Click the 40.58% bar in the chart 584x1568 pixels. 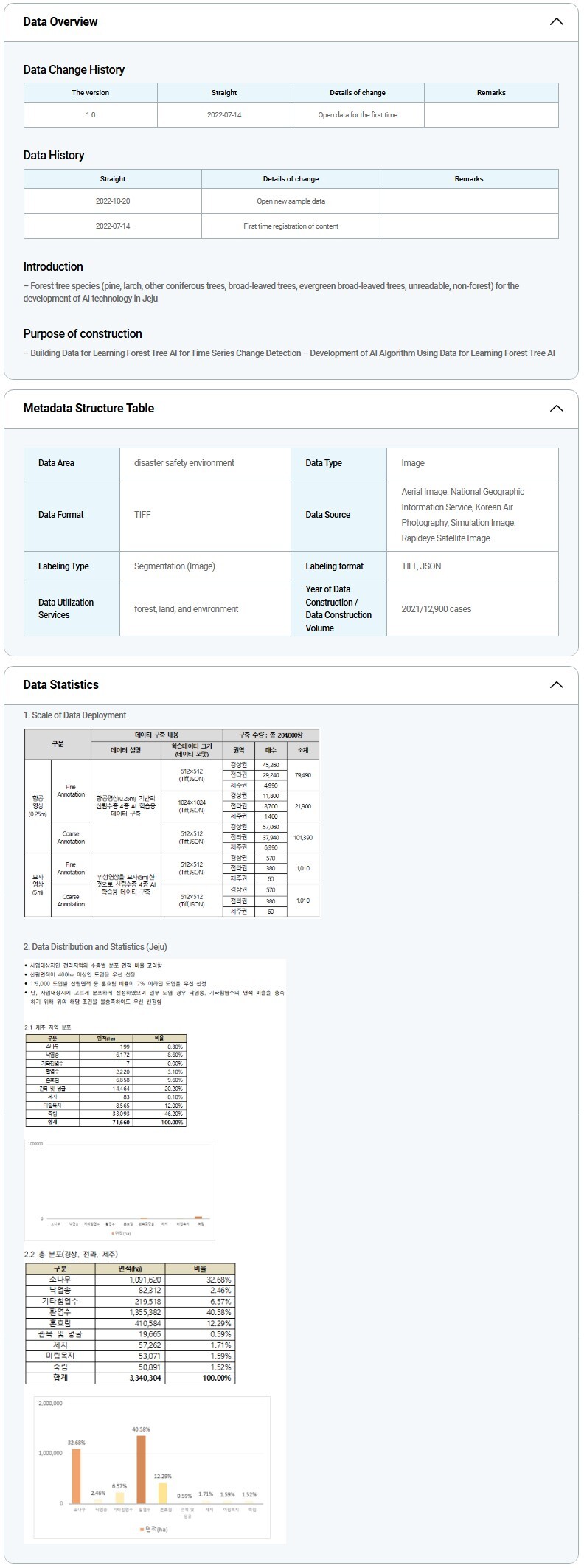pyautogui.click(x=141, y=1468)
